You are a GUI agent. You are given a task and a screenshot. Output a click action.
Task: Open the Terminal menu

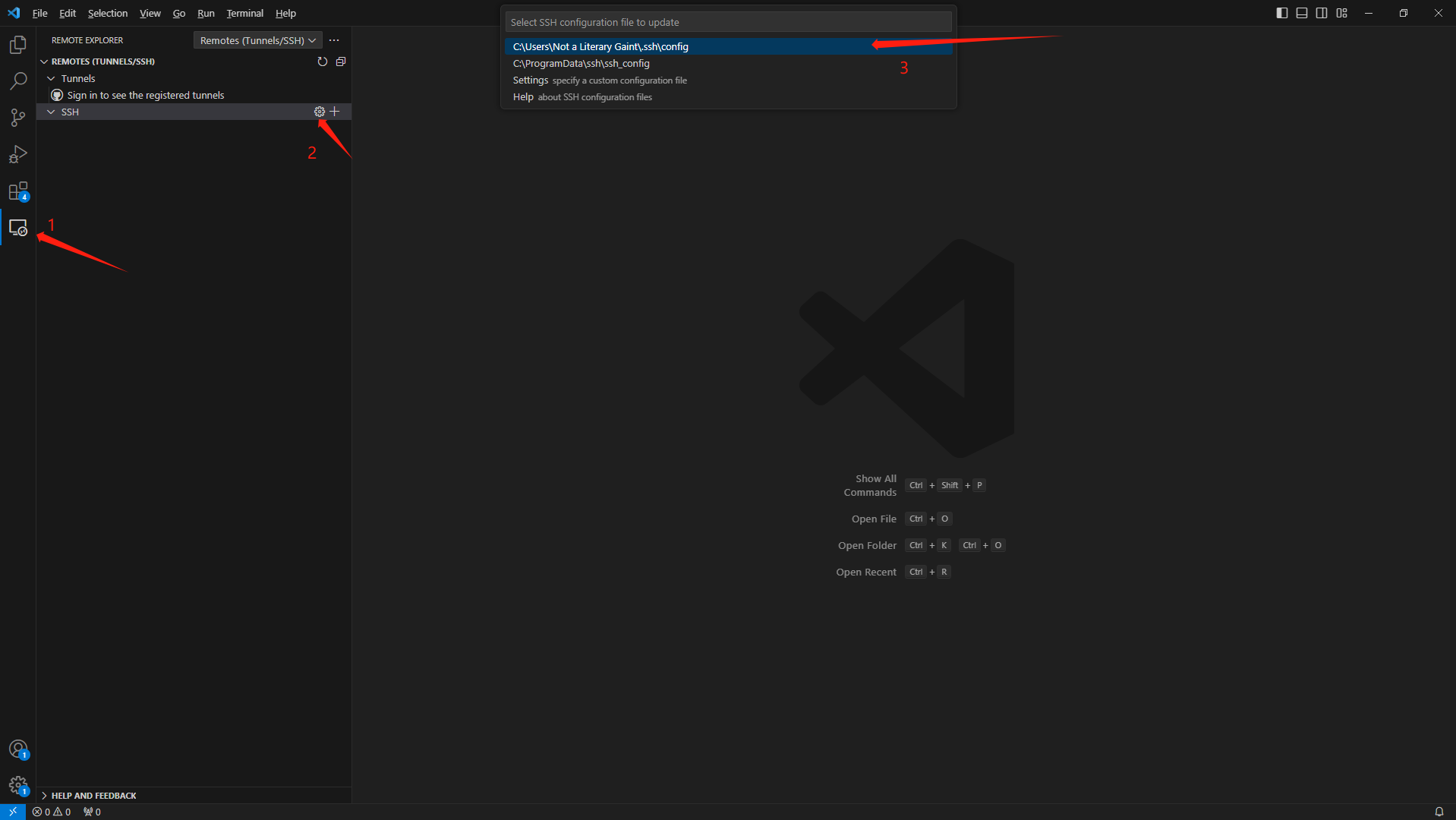[x=245, y=13]
